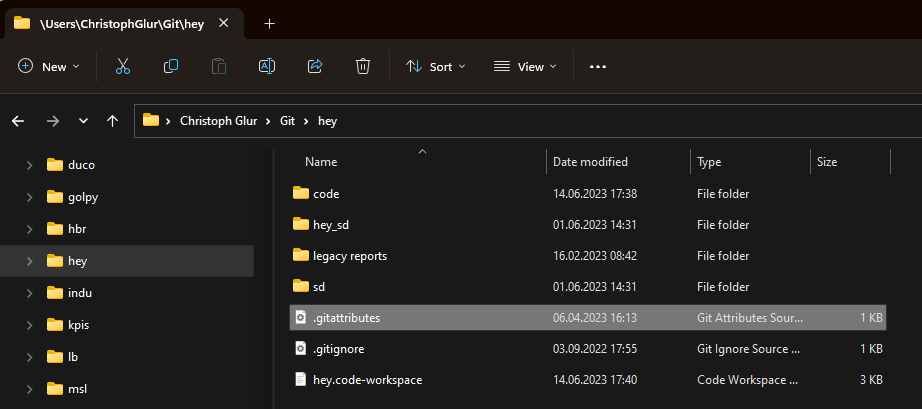This screenshot has height=409, width=922.
Task: Select the legacy reports folder icon
Action: point(300,255)
